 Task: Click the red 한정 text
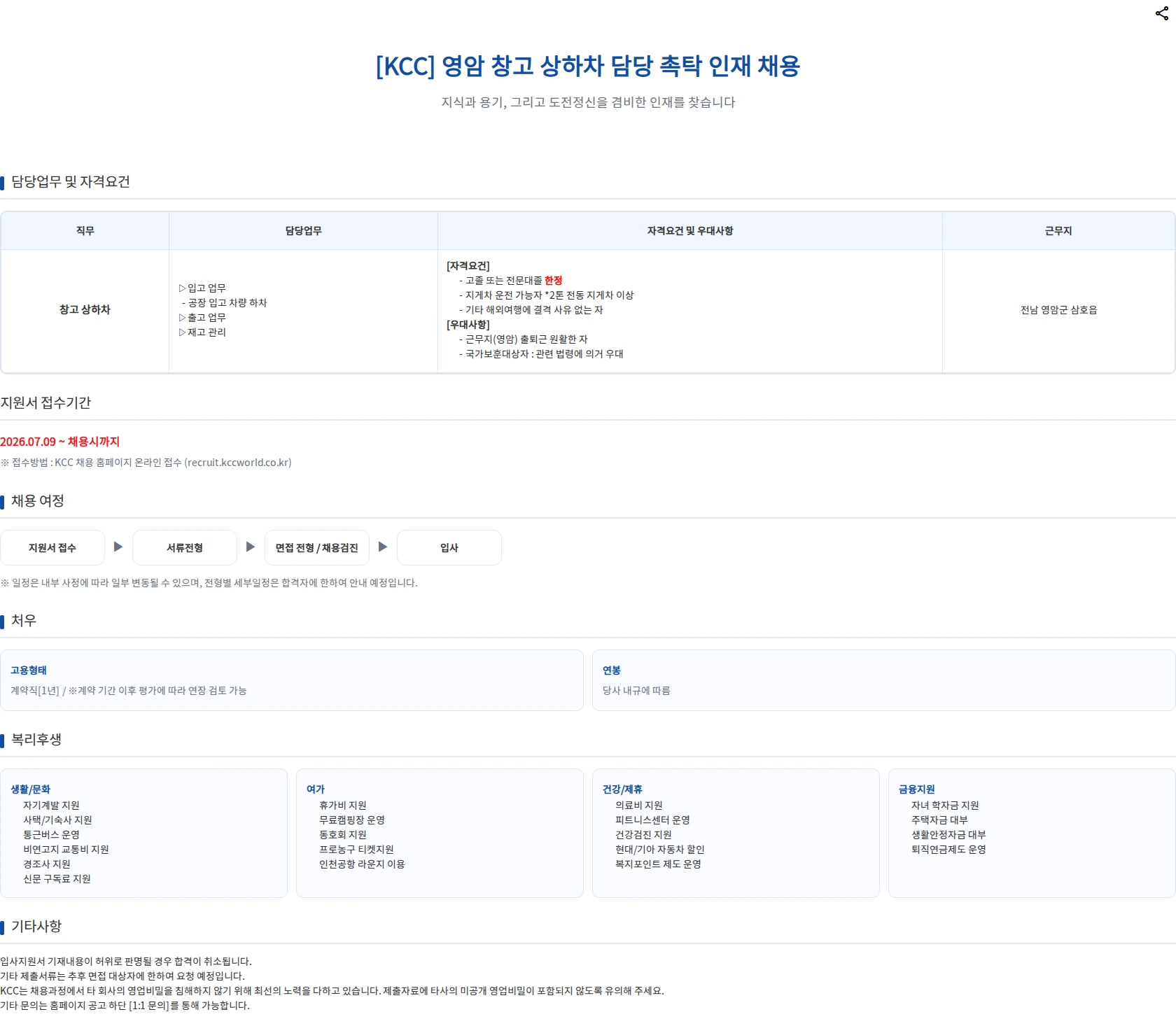pos(554,281)
